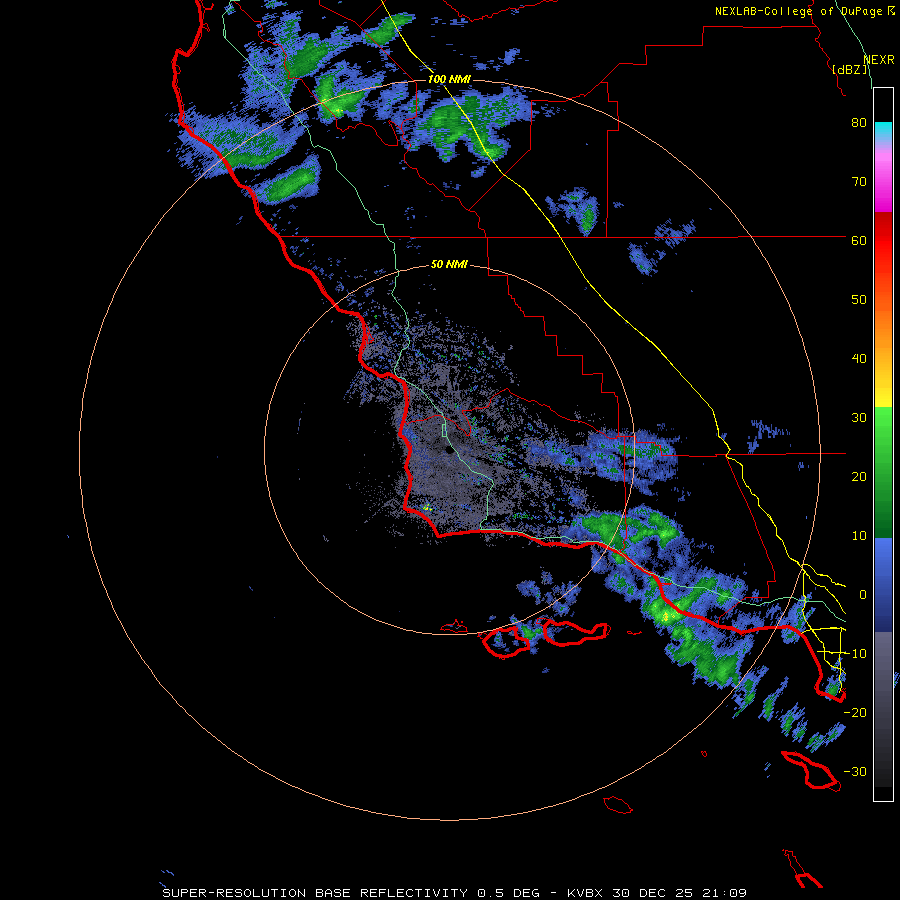Image resolution: width=900 pixels, height=900 pixels.
Task: Click the 60 value on the dBZ scale
Action: pyautogui.click(x=859, y=241)
